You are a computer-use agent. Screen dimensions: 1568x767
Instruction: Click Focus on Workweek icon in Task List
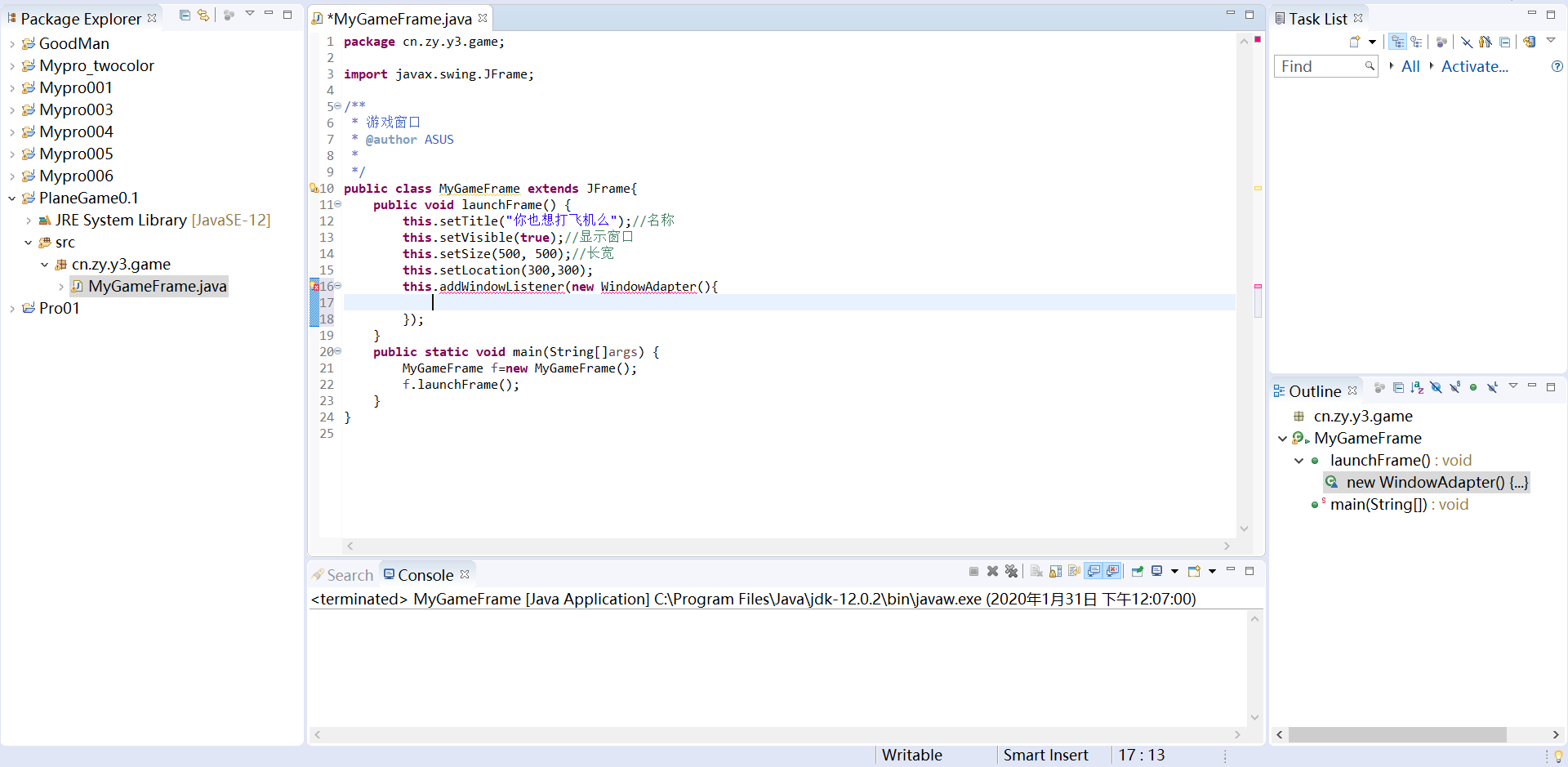[1441, 42]
